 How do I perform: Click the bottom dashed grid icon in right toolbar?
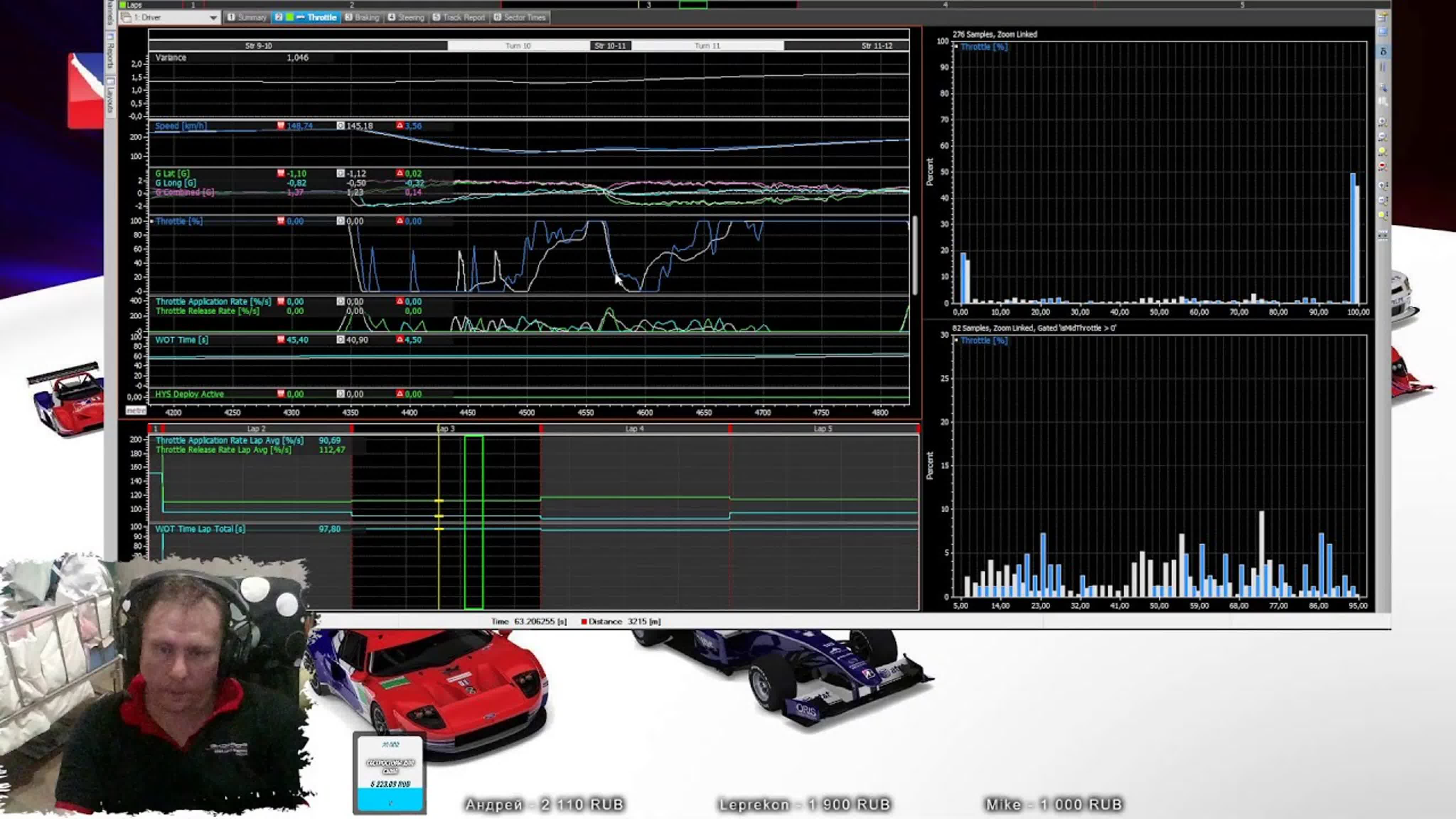click(x=1382, y=235)
